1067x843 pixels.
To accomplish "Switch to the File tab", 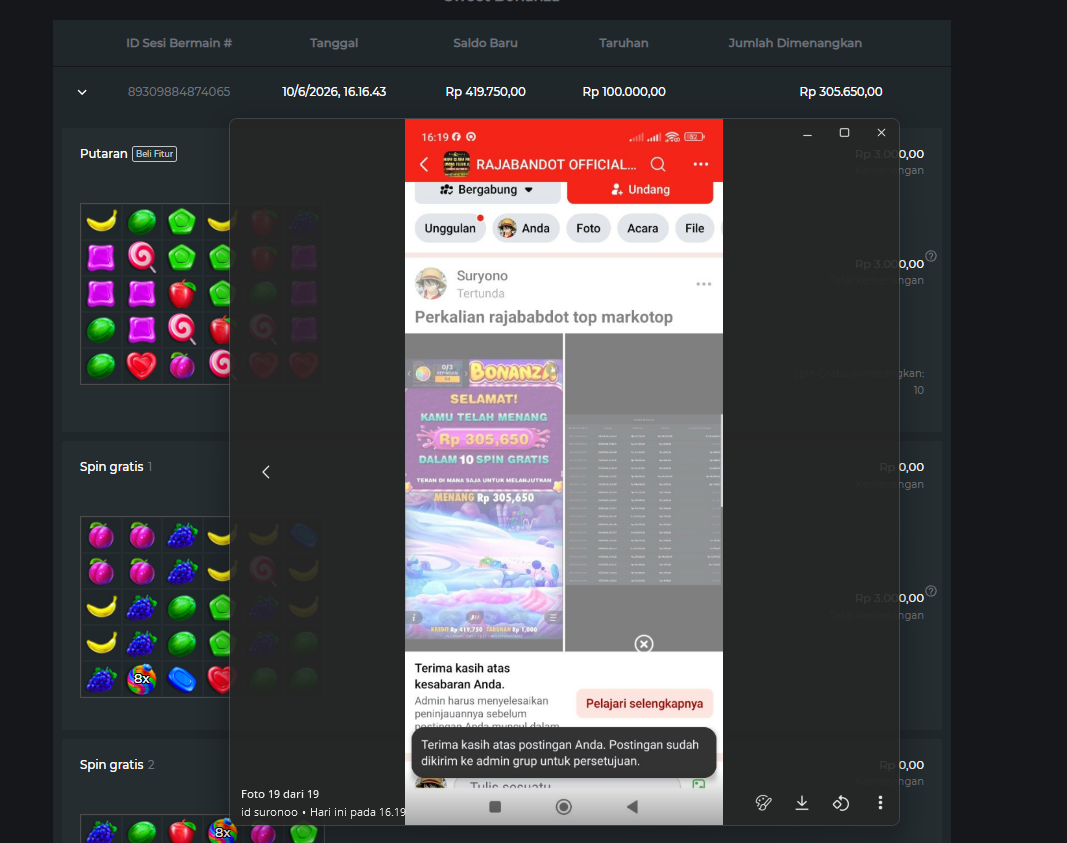I will tap(694, 229).
